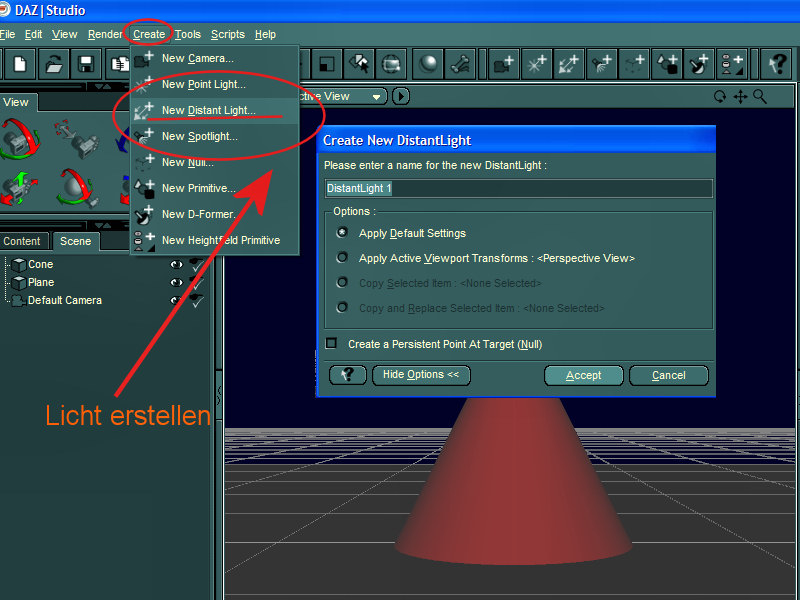Select the sphere surface tool icon
Viewport: 800px width, 600px height.
428,64
